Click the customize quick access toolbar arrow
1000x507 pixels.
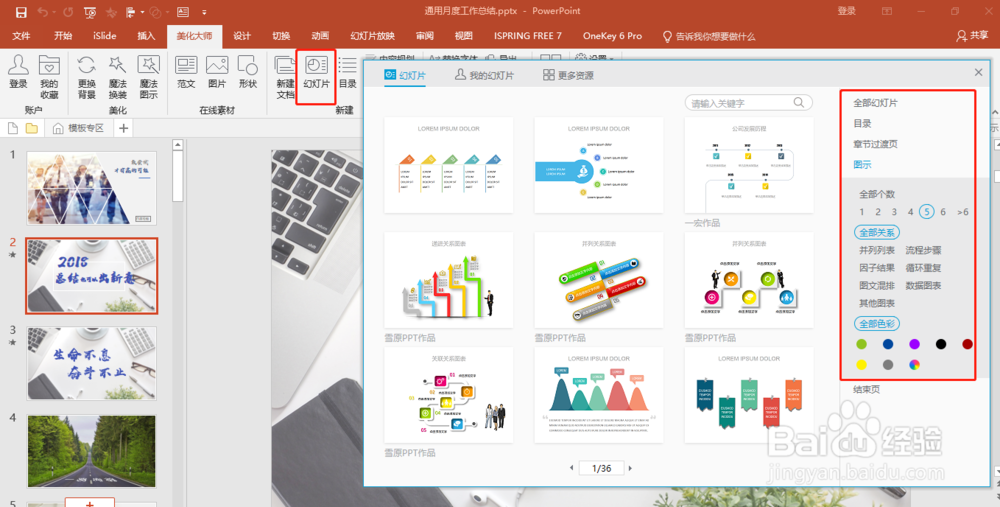click(204, 12)
